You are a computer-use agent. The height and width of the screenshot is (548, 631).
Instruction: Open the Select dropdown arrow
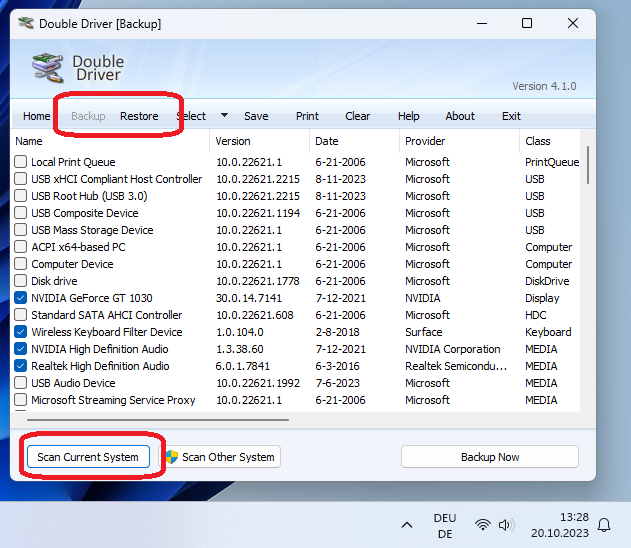[x=225, y=115]
